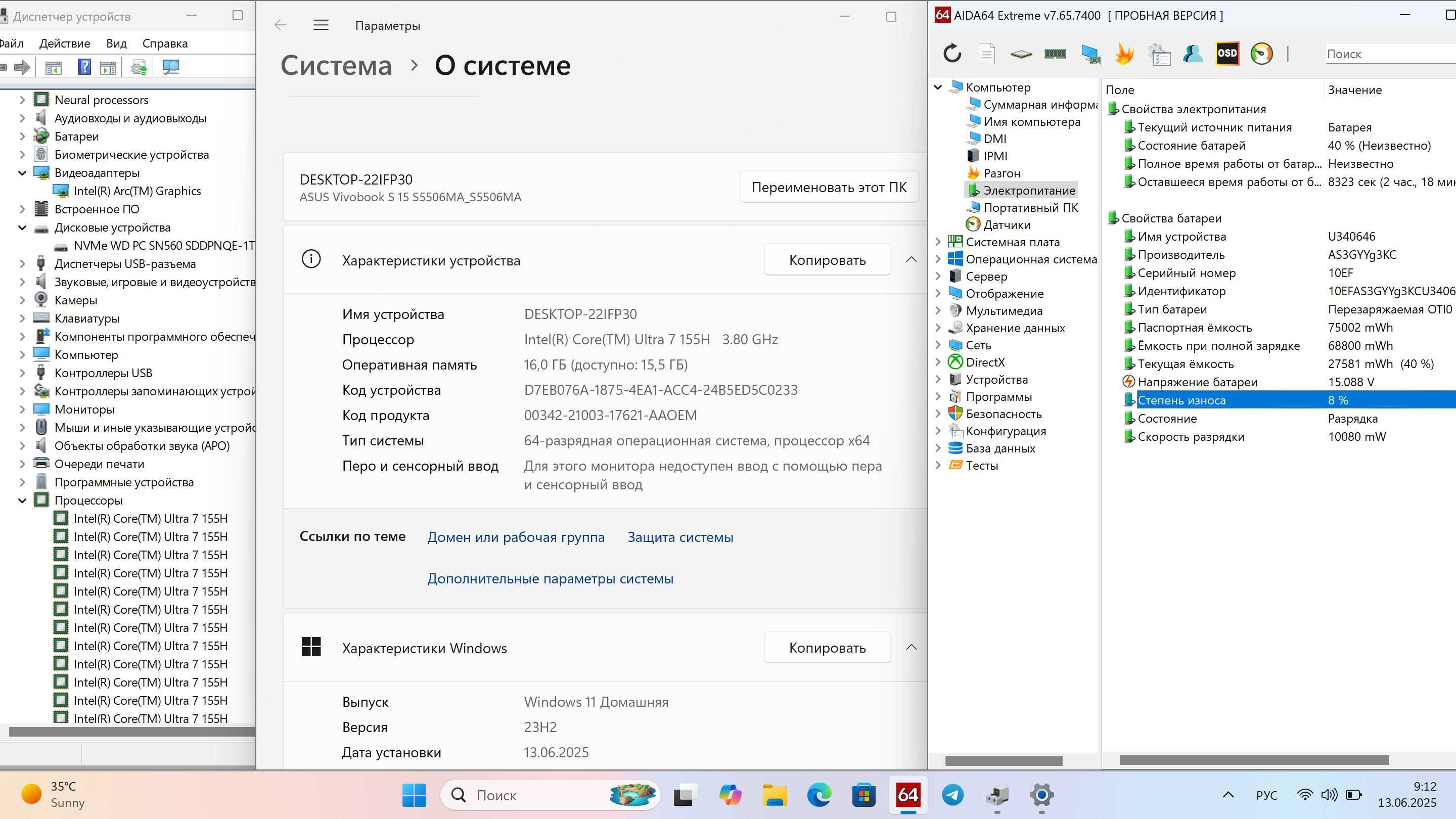Image resolution: width=1456 pixels, height=819 pixels.
Task: Open the Действие menu in Device Manager
Action: 64,43
